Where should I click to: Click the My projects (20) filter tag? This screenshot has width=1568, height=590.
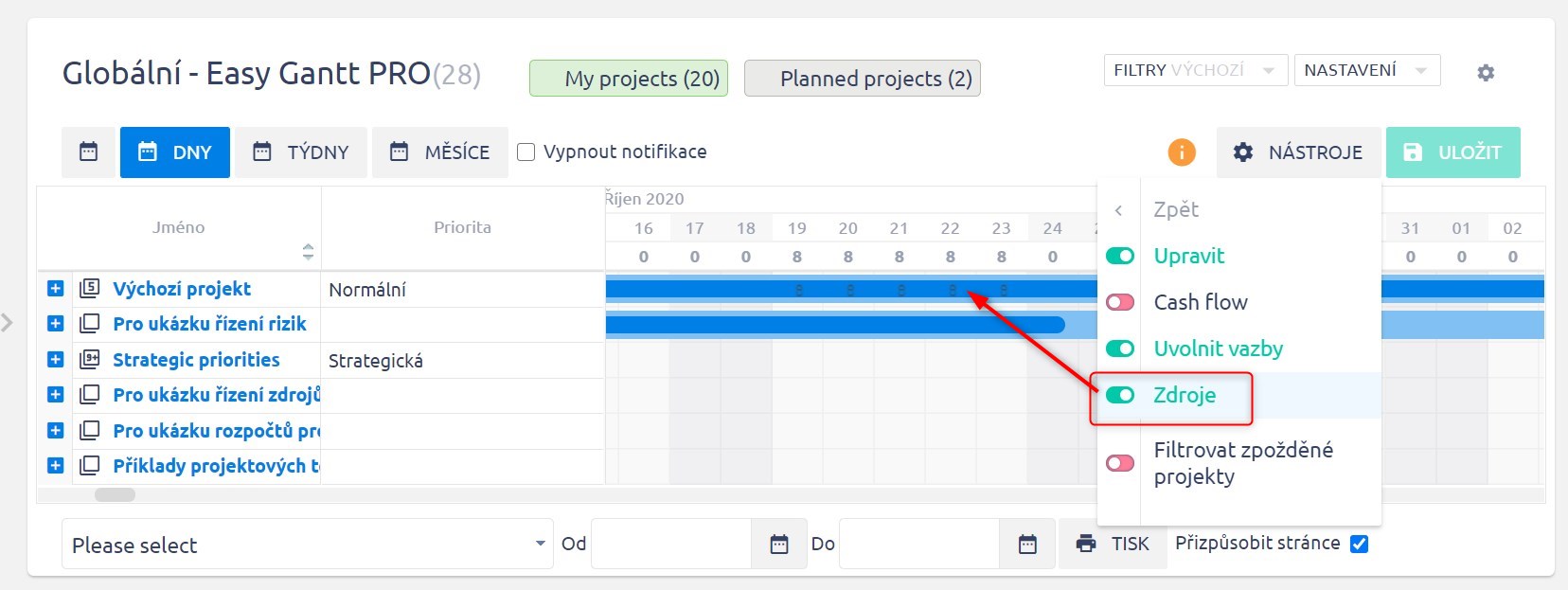tap(629, 79)
